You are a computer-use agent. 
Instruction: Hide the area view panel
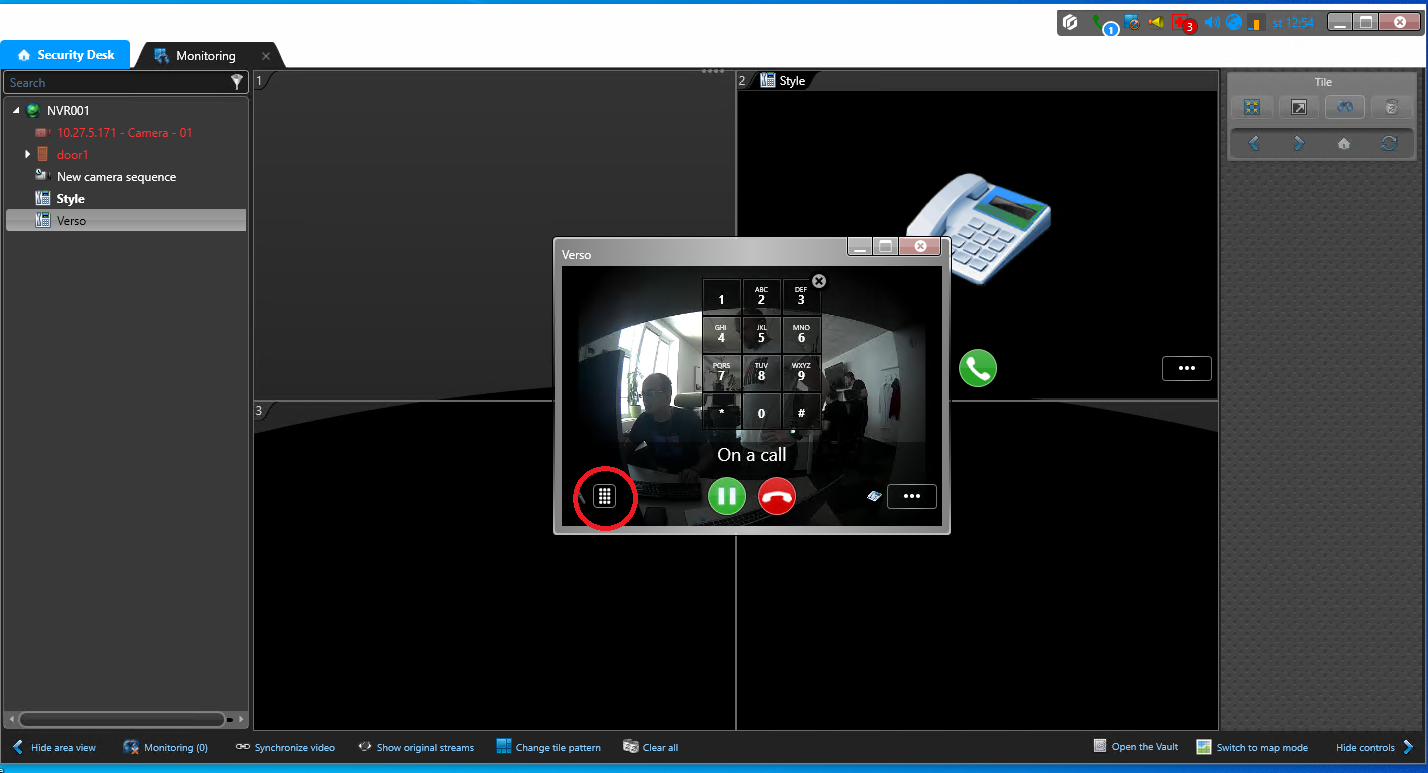coord(54,747)
